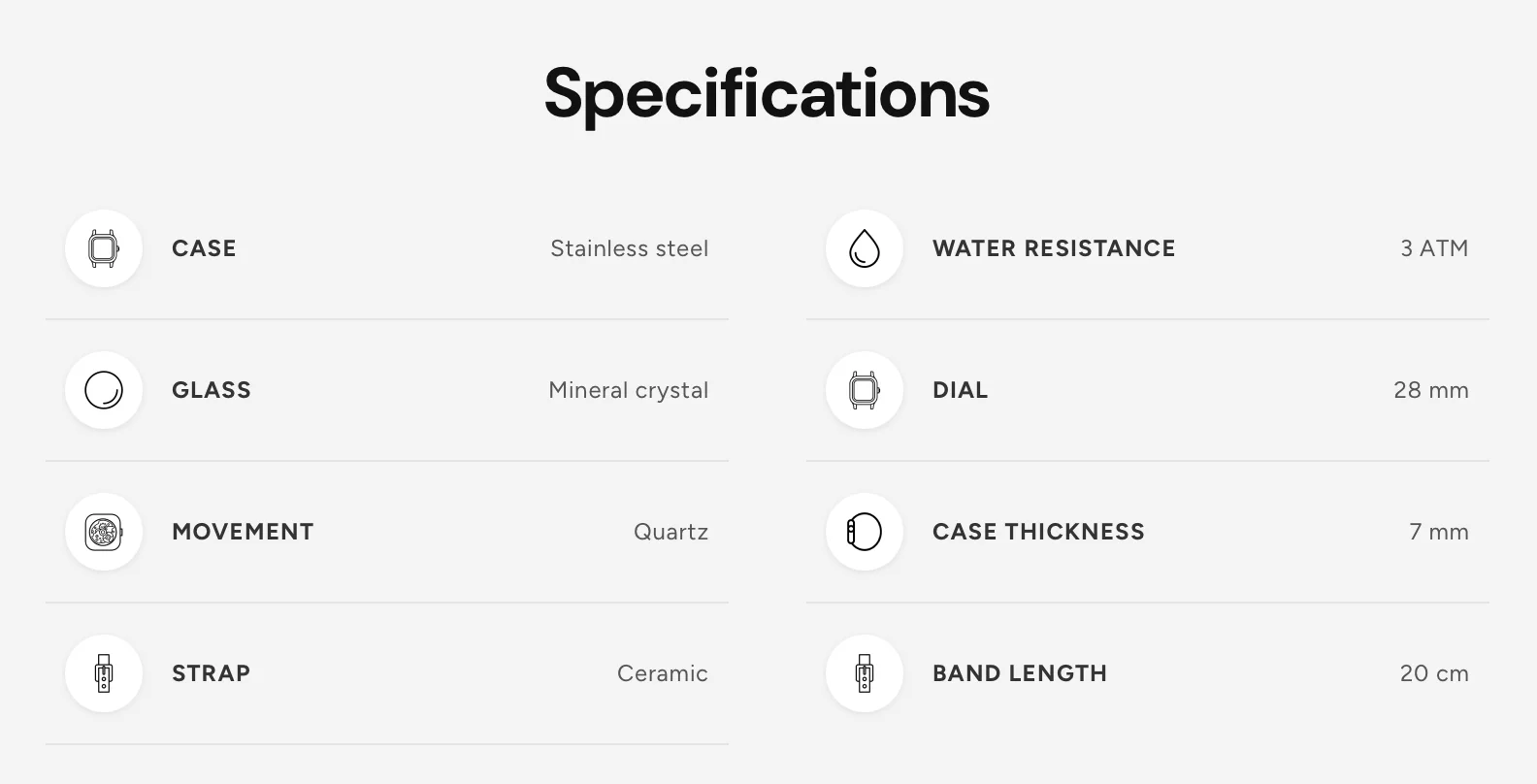The height and width of the screenshot is (784, 1537).
Task: Click the glass circle icon beside GLASS
Action: point(104,390)
